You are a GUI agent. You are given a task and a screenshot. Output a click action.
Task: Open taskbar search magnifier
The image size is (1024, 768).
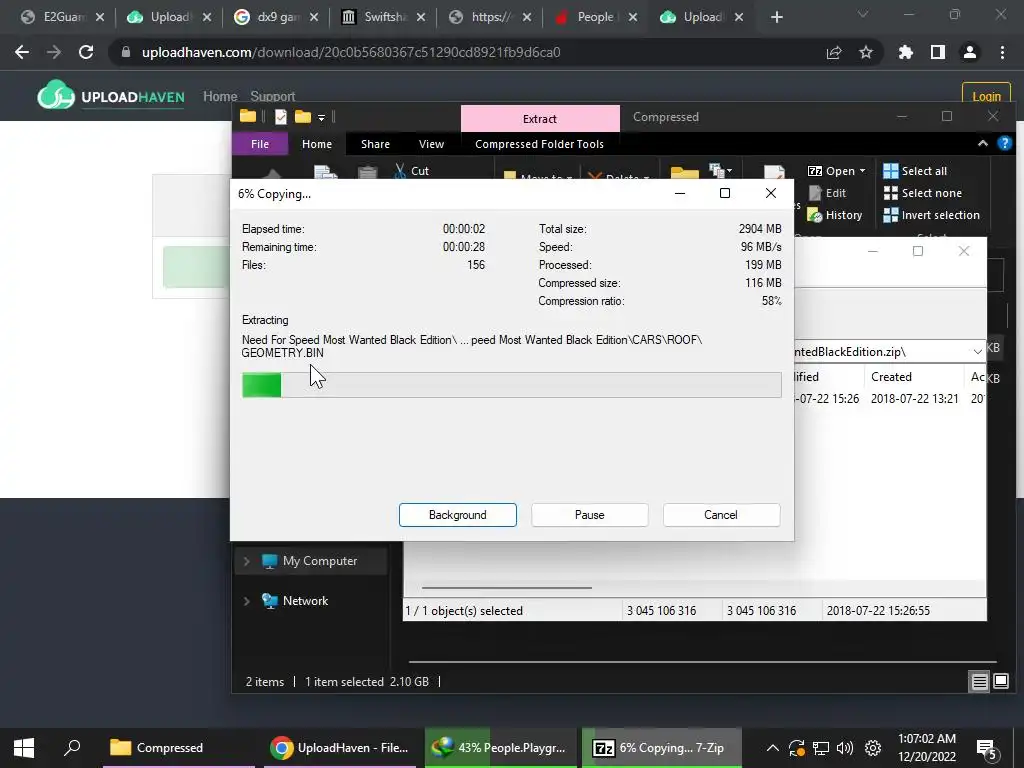point(72,748)
